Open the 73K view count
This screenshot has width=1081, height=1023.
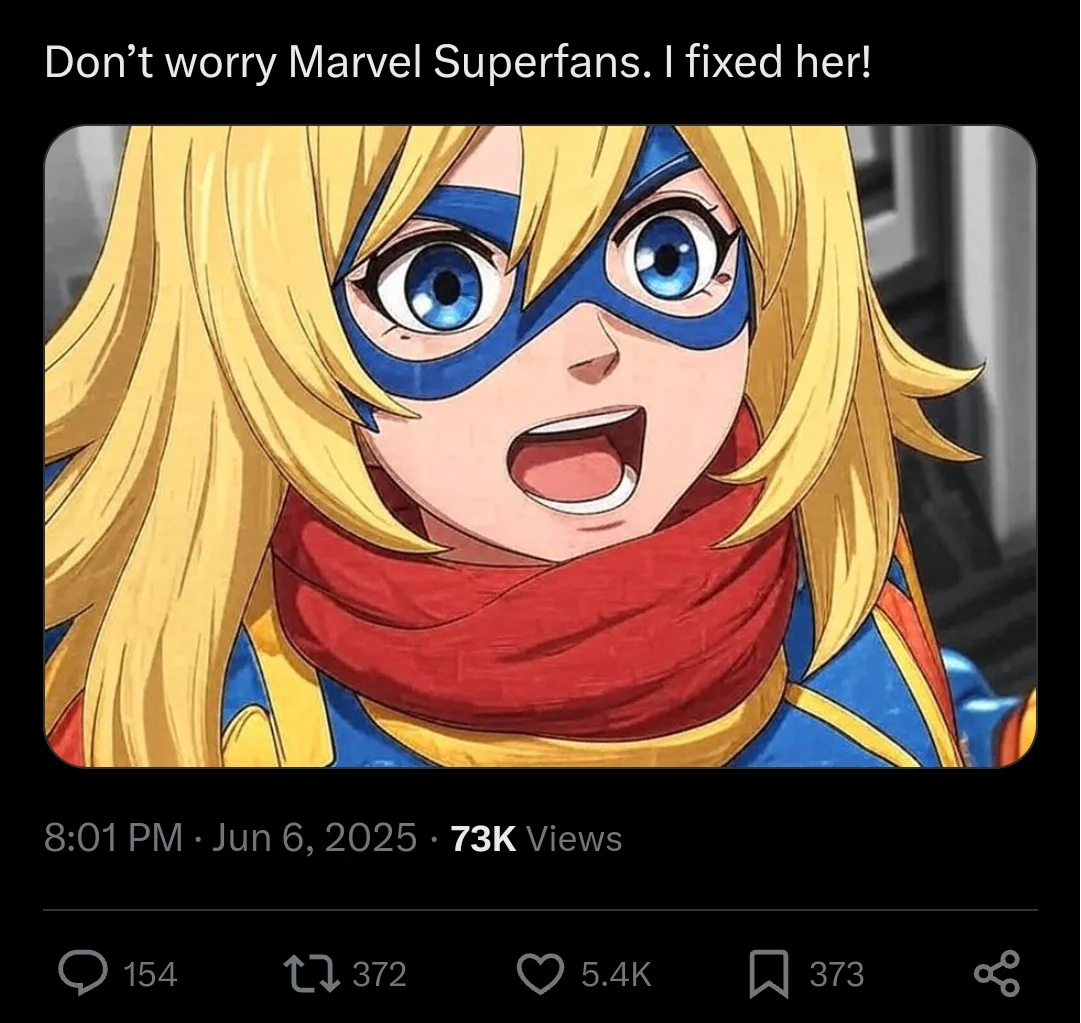point(483,839)
